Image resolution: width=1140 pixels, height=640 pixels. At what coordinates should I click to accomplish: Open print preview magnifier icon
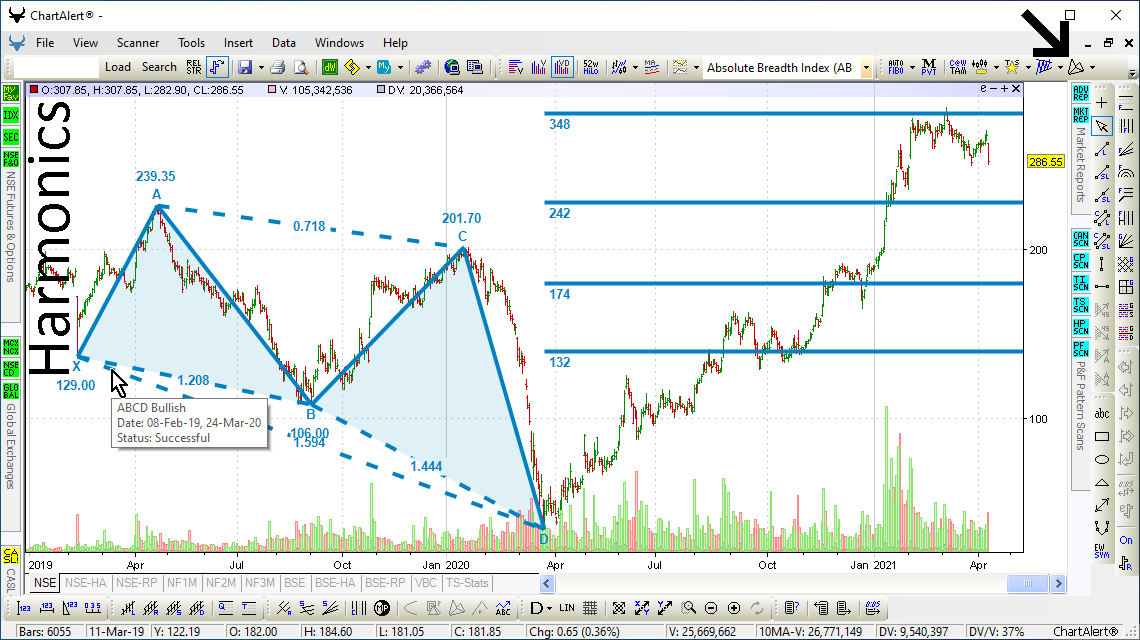click(301, 68)
